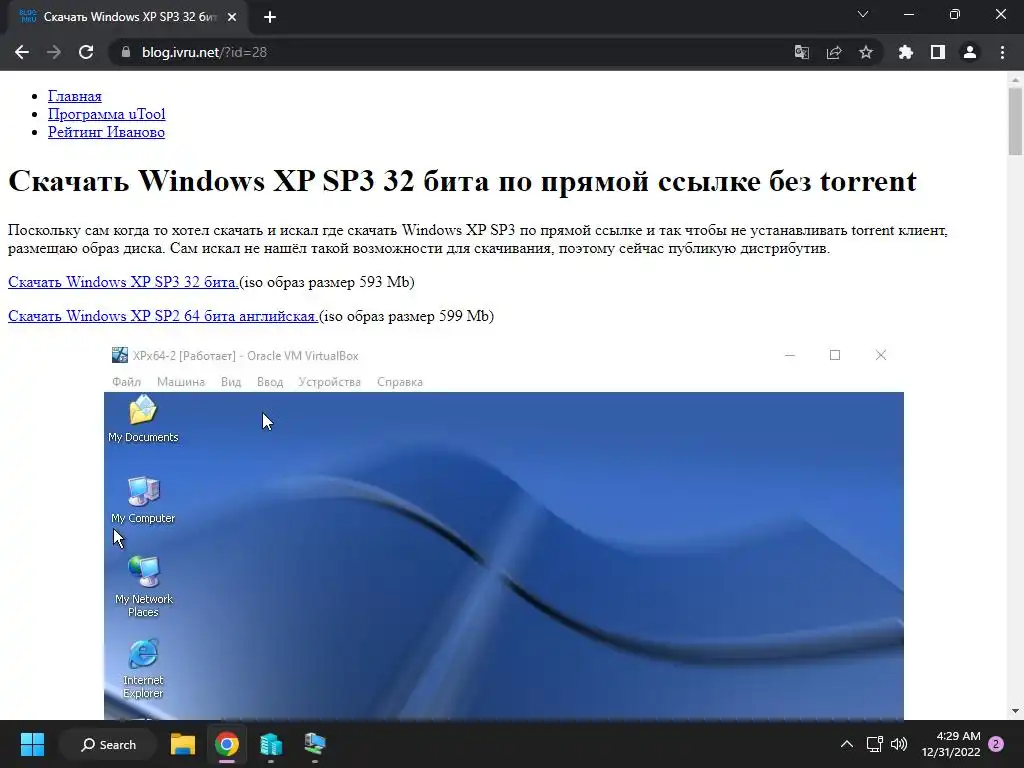The image size is (1024, 768).
Task: Open taskbar Search box
Action: (108, 744)
